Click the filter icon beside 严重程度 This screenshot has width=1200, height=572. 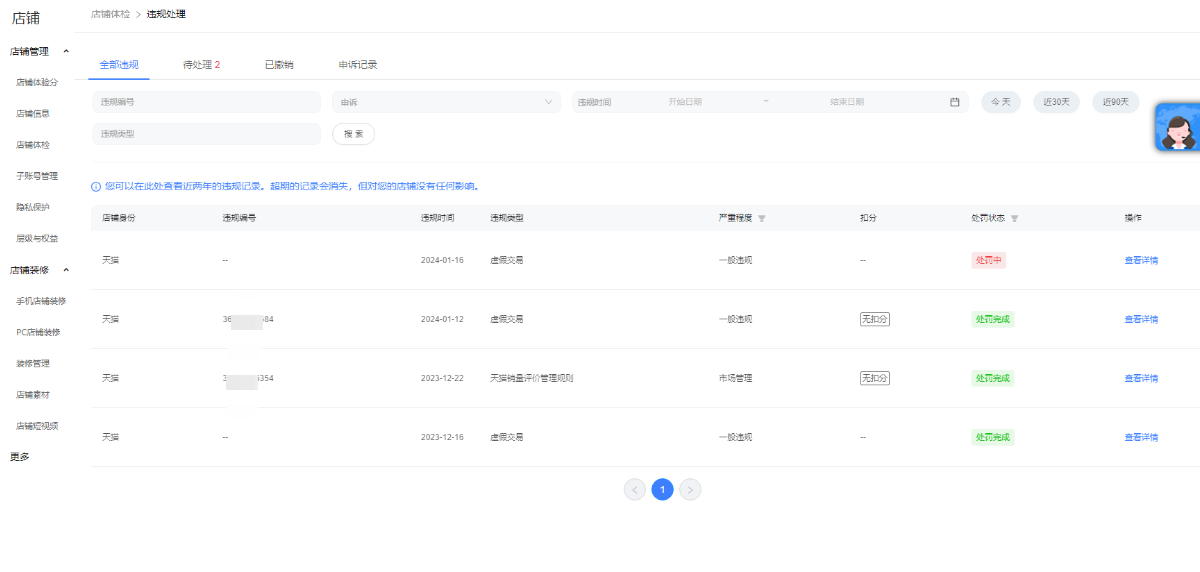761,218
